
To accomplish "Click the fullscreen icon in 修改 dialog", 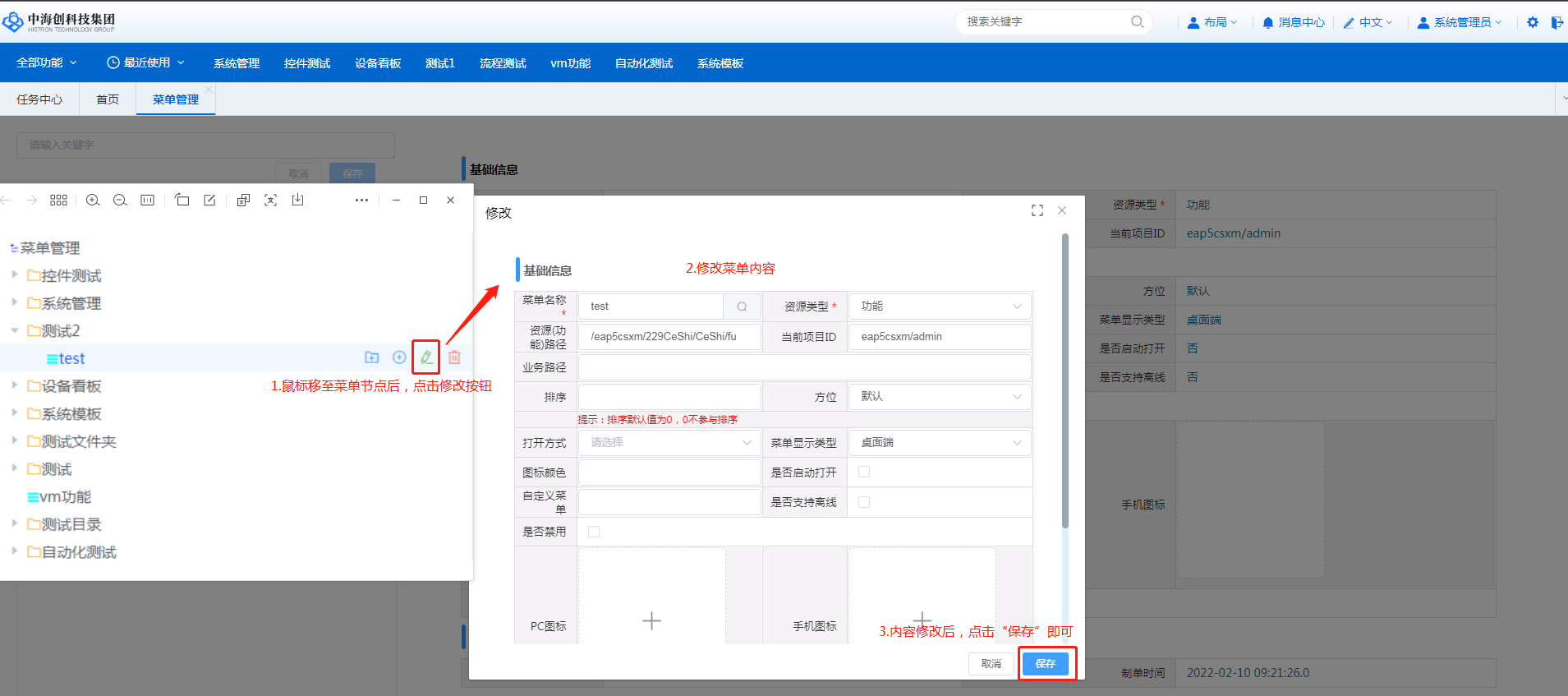I will pos(1037,211).
